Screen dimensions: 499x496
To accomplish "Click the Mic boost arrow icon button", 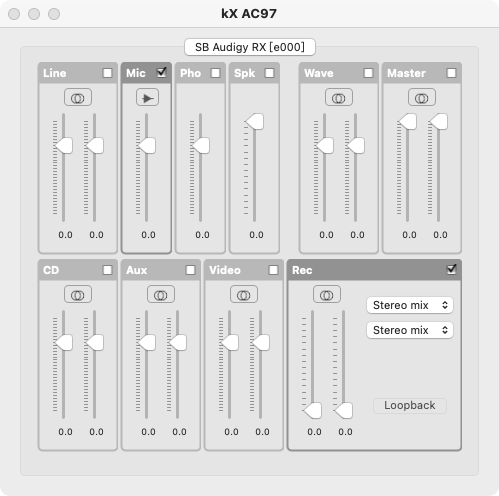I will click(x=147, y=97).
